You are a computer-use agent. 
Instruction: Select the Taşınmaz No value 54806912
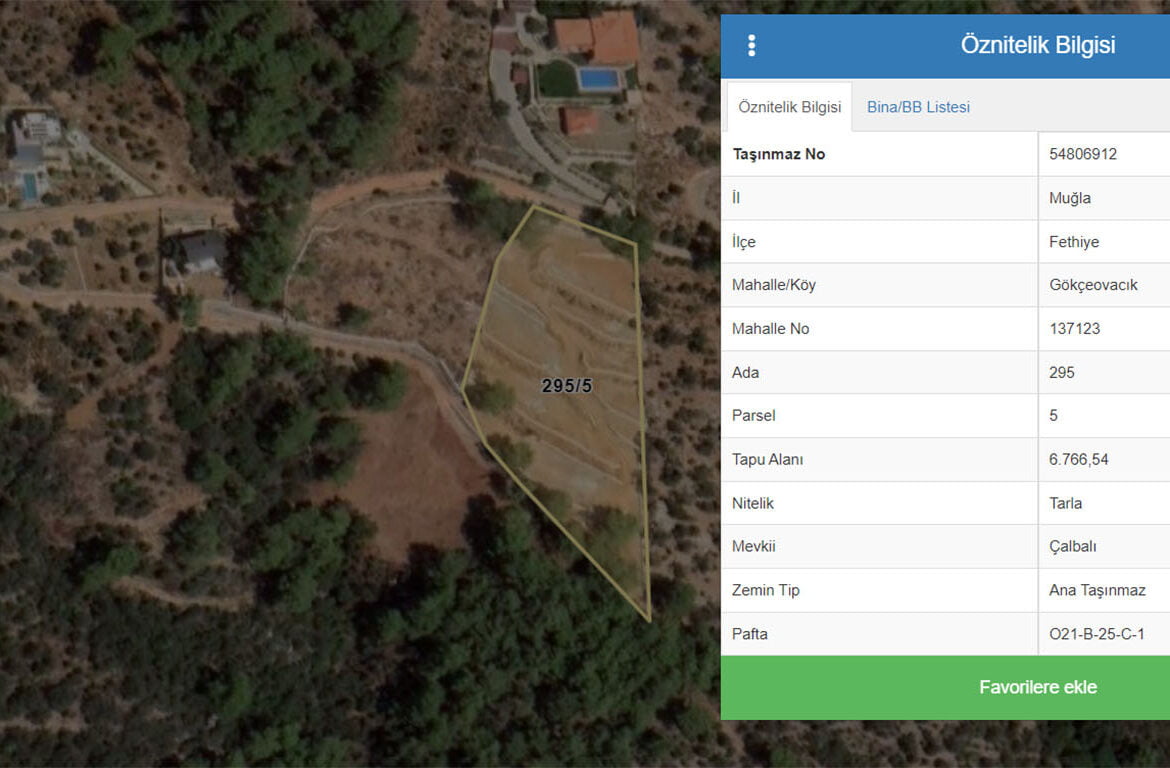pyautogui.click(x=1083, y=154)
